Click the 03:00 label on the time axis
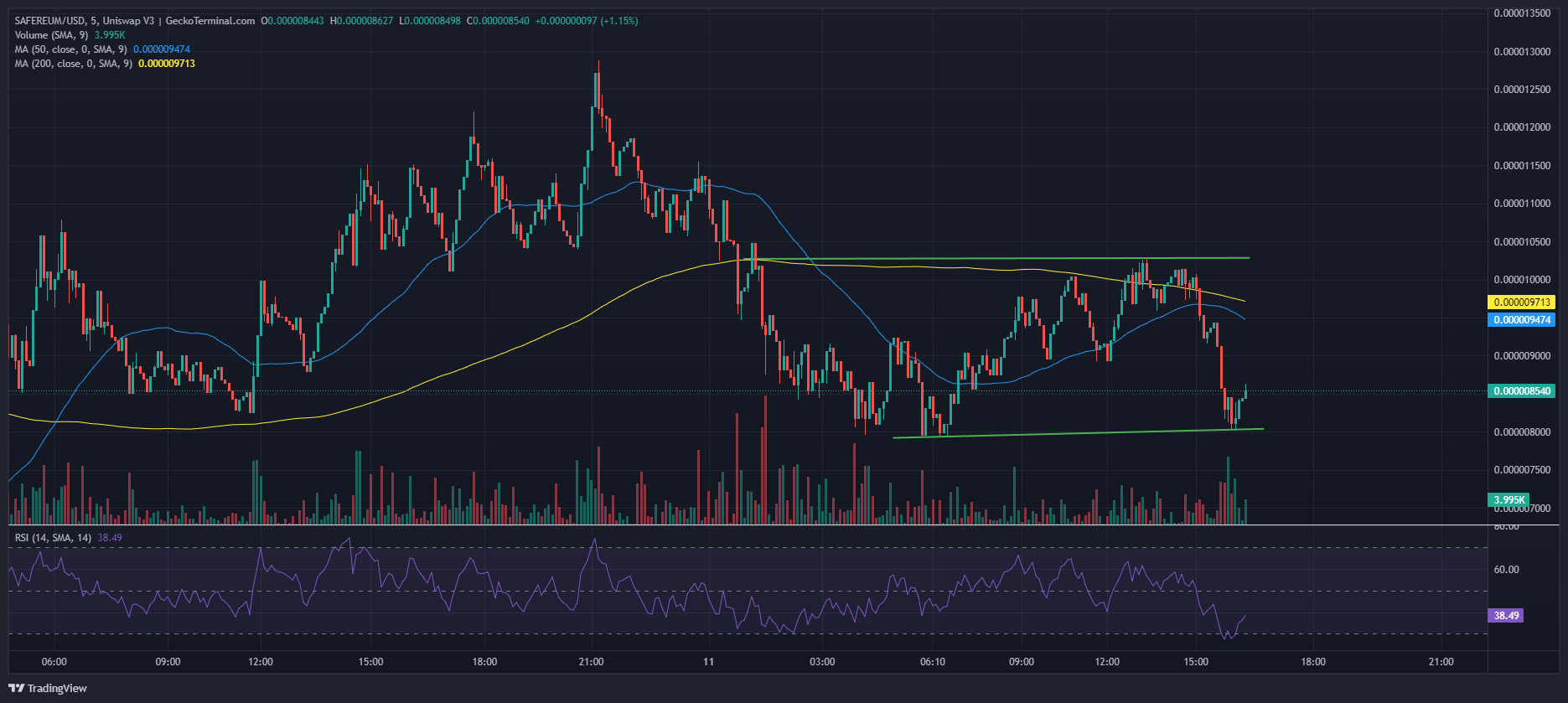 [822, 662]
